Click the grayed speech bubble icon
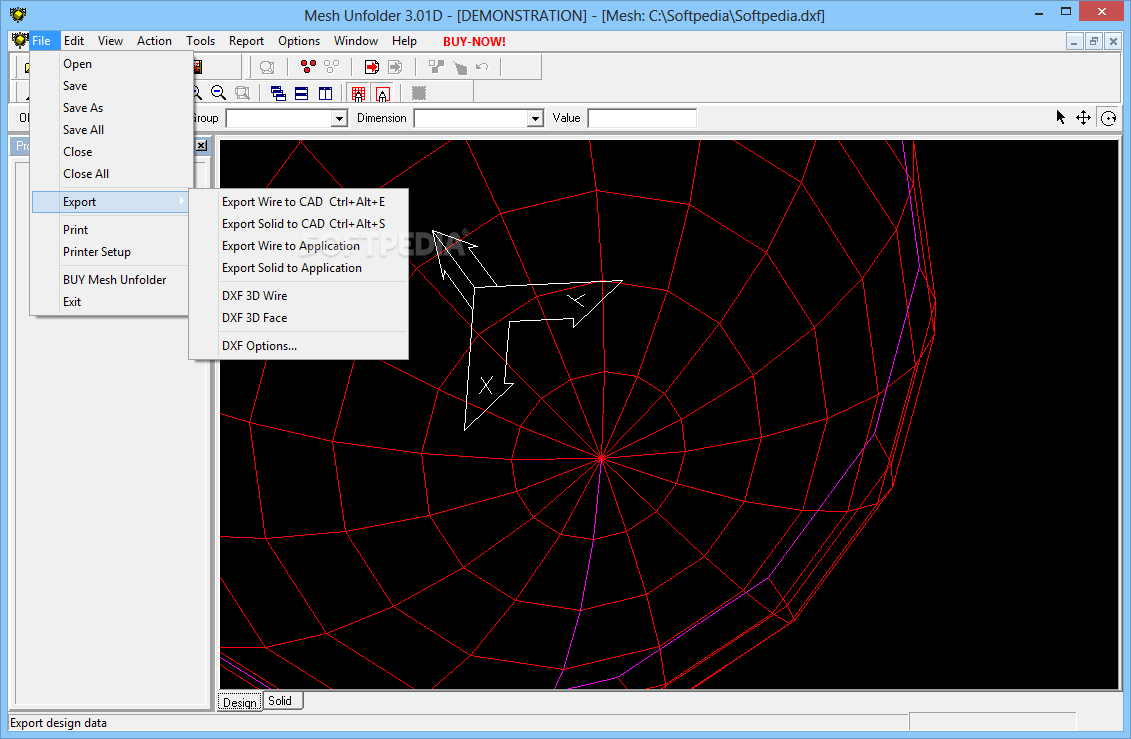The image size is (1131, 739). (267, 67)
